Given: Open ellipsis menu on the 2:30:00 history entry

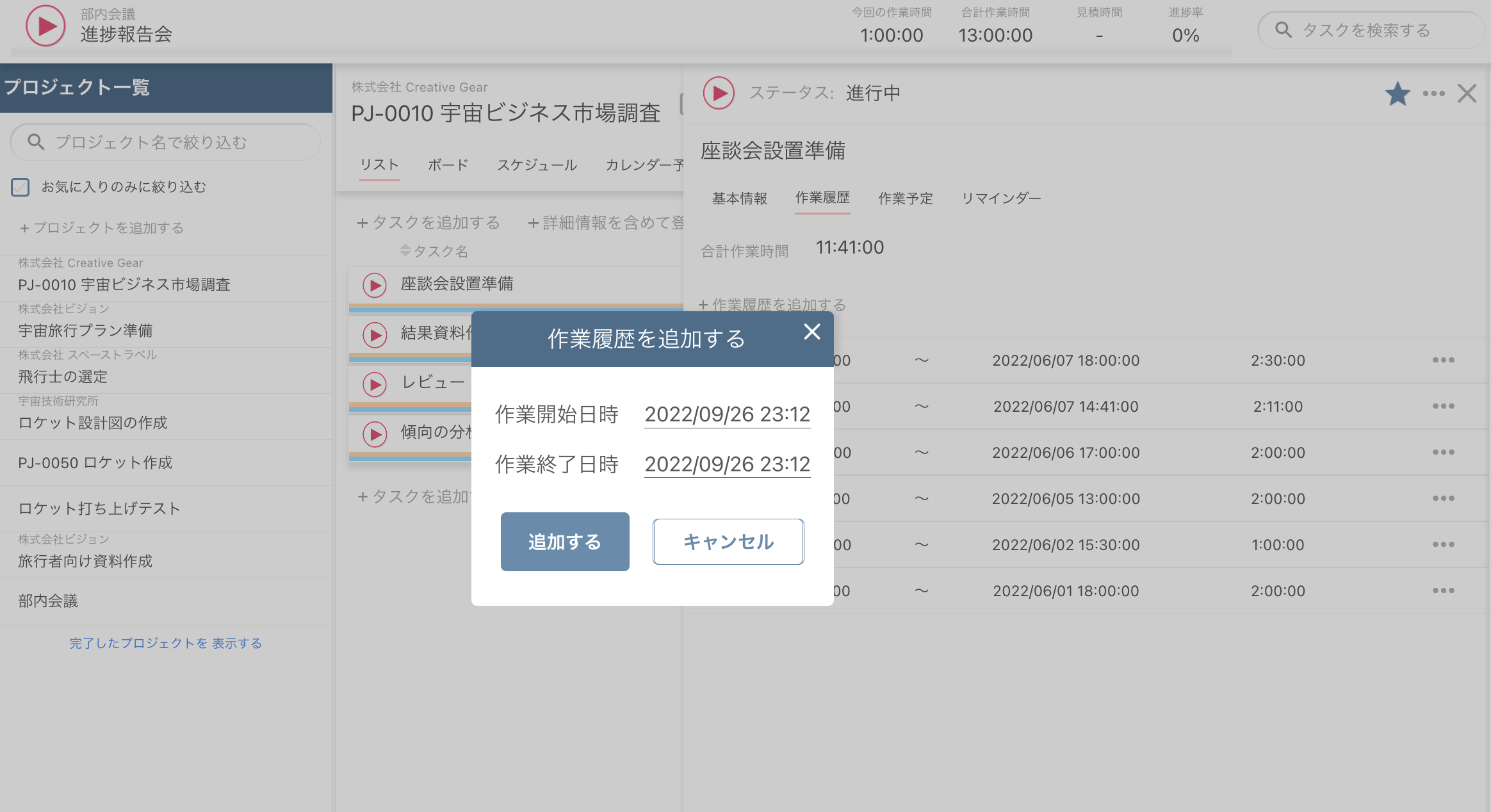Looking at the screenshot, I should (x=1444, y=360).
